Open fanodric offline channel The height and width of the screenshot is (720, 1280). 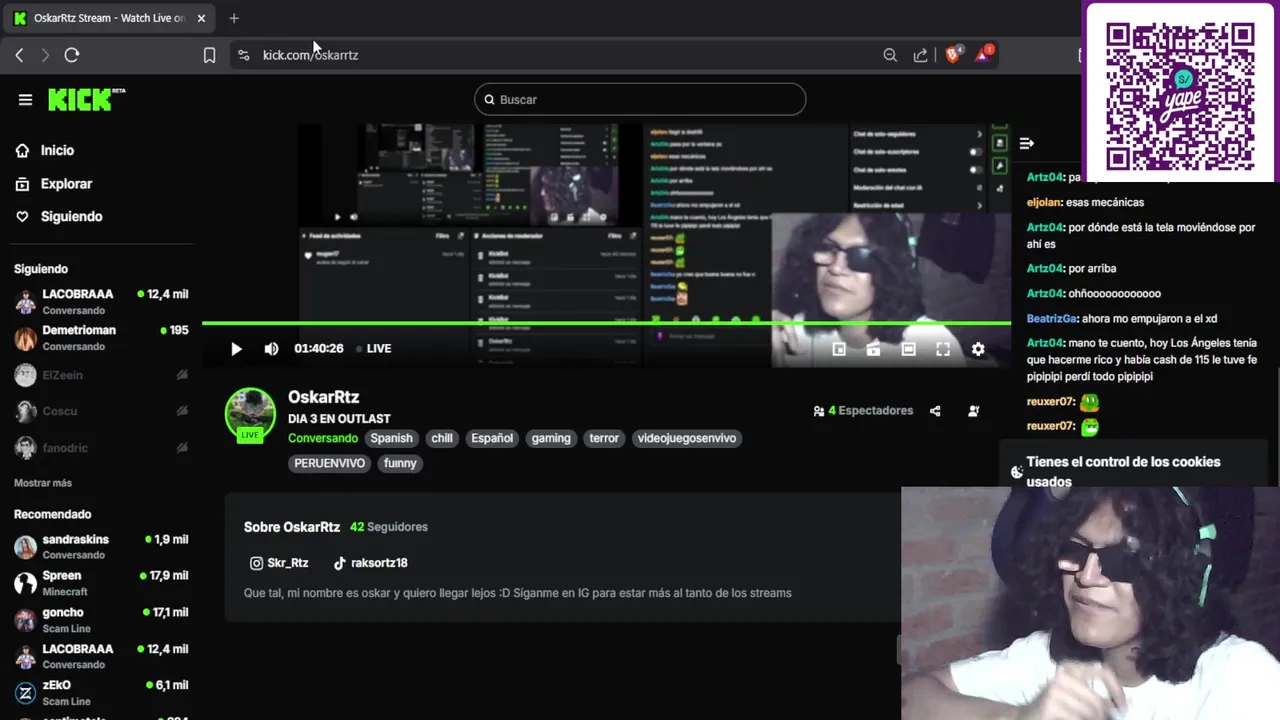pyautogui.click(x=101, y=448)
